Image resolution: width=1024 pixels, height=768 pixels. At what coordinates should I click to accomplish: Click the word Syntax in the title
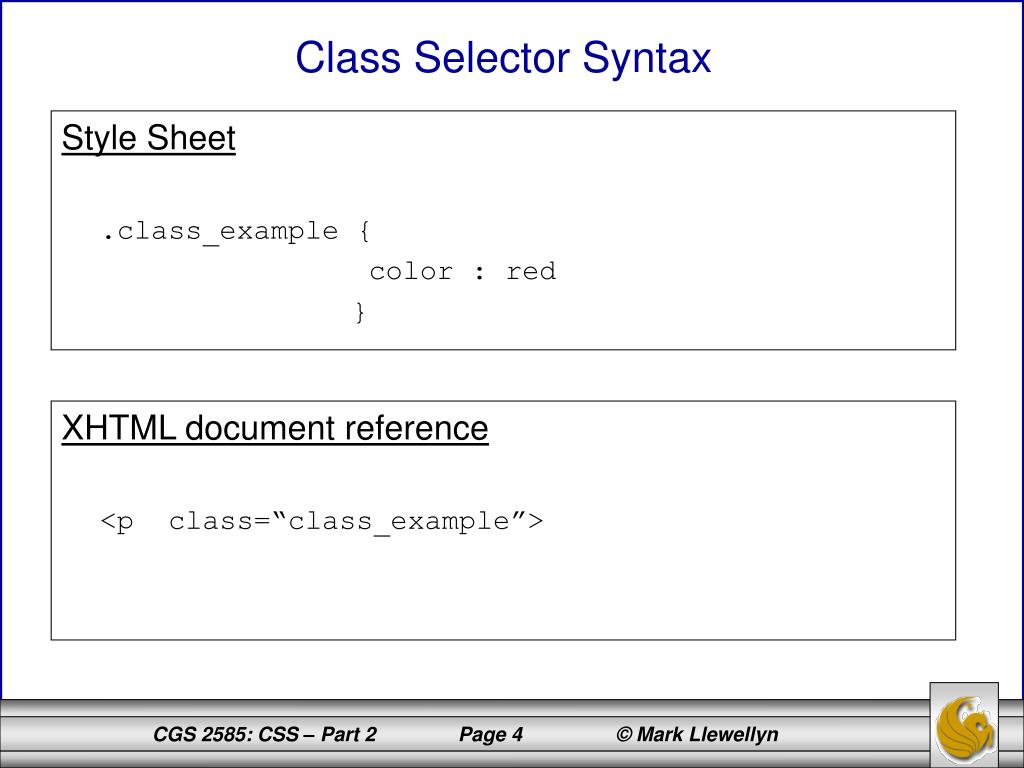tap(647, 59)
